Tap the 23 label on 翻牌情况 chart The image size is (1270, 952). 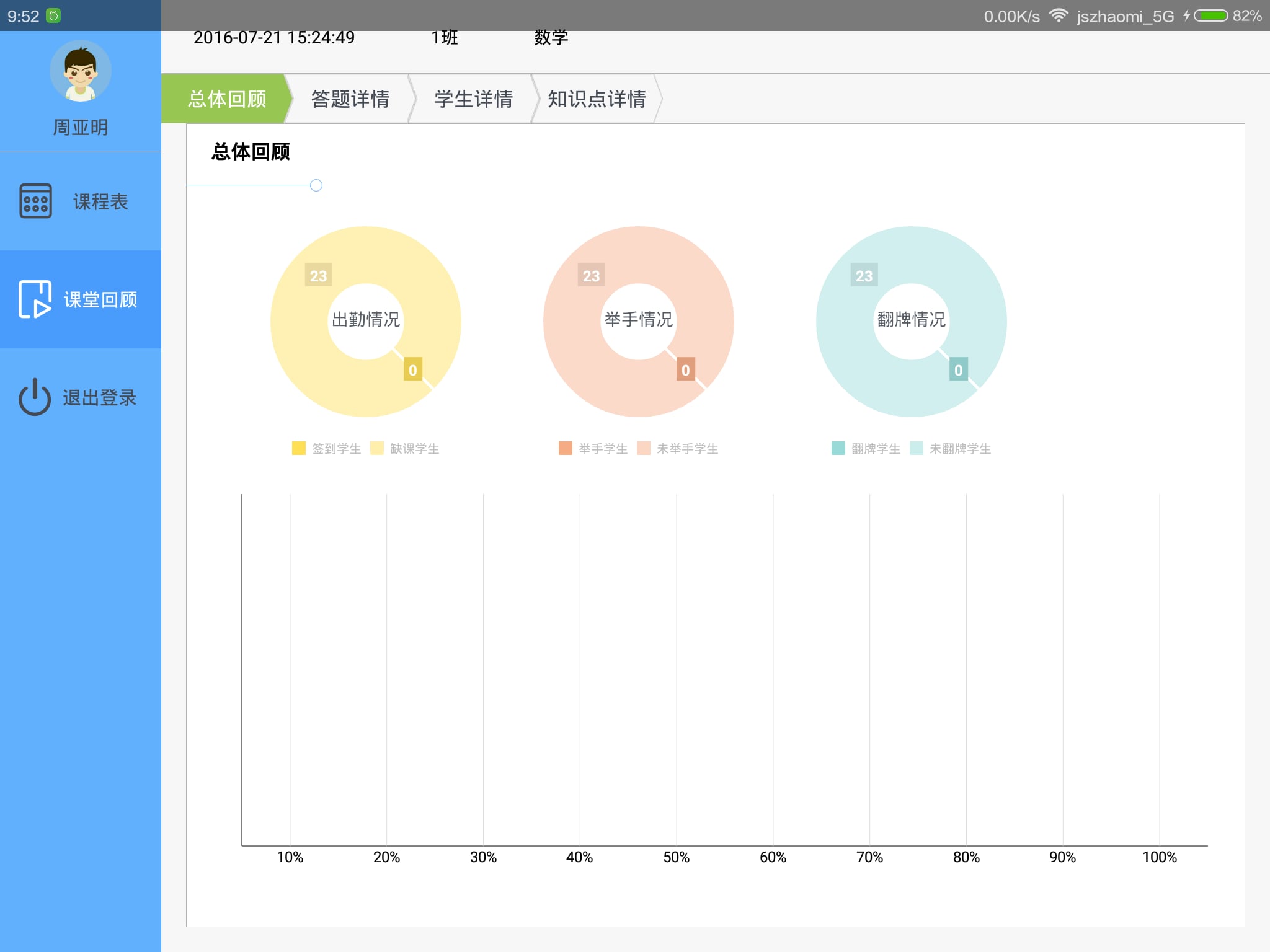point(864,276)
